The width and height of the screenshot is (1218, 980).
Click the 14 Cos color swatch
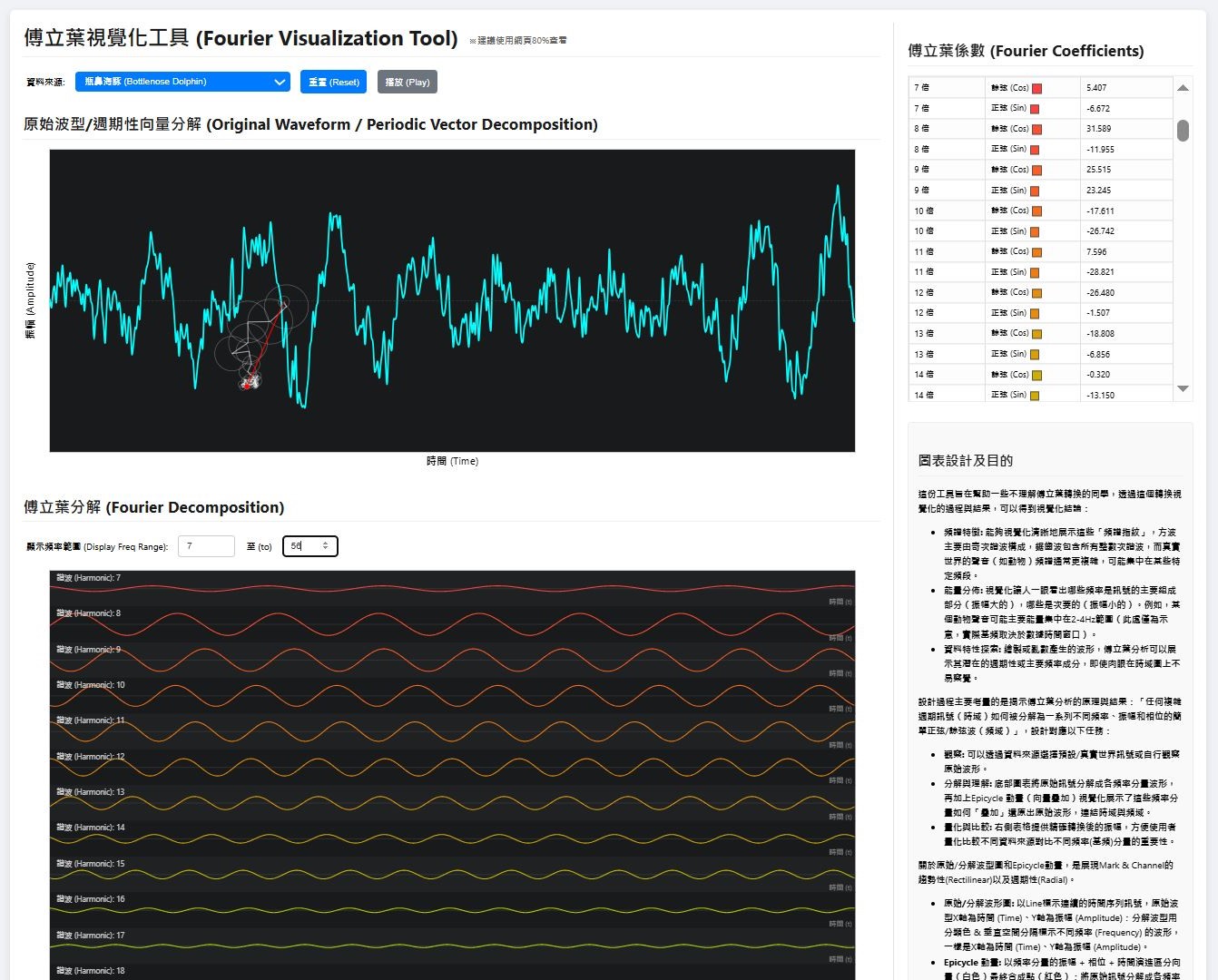point(1036,376)
